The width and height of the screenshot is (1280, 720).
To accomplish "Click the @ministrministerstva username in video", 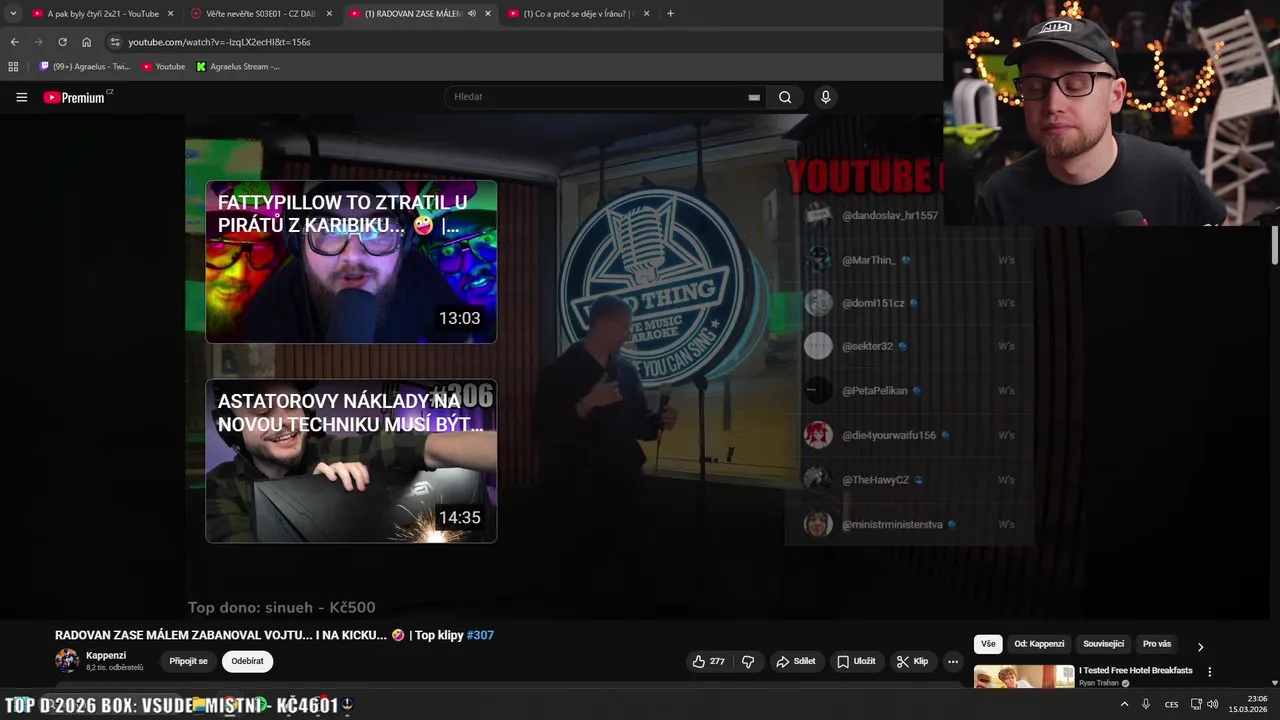I will coord(892,524).
